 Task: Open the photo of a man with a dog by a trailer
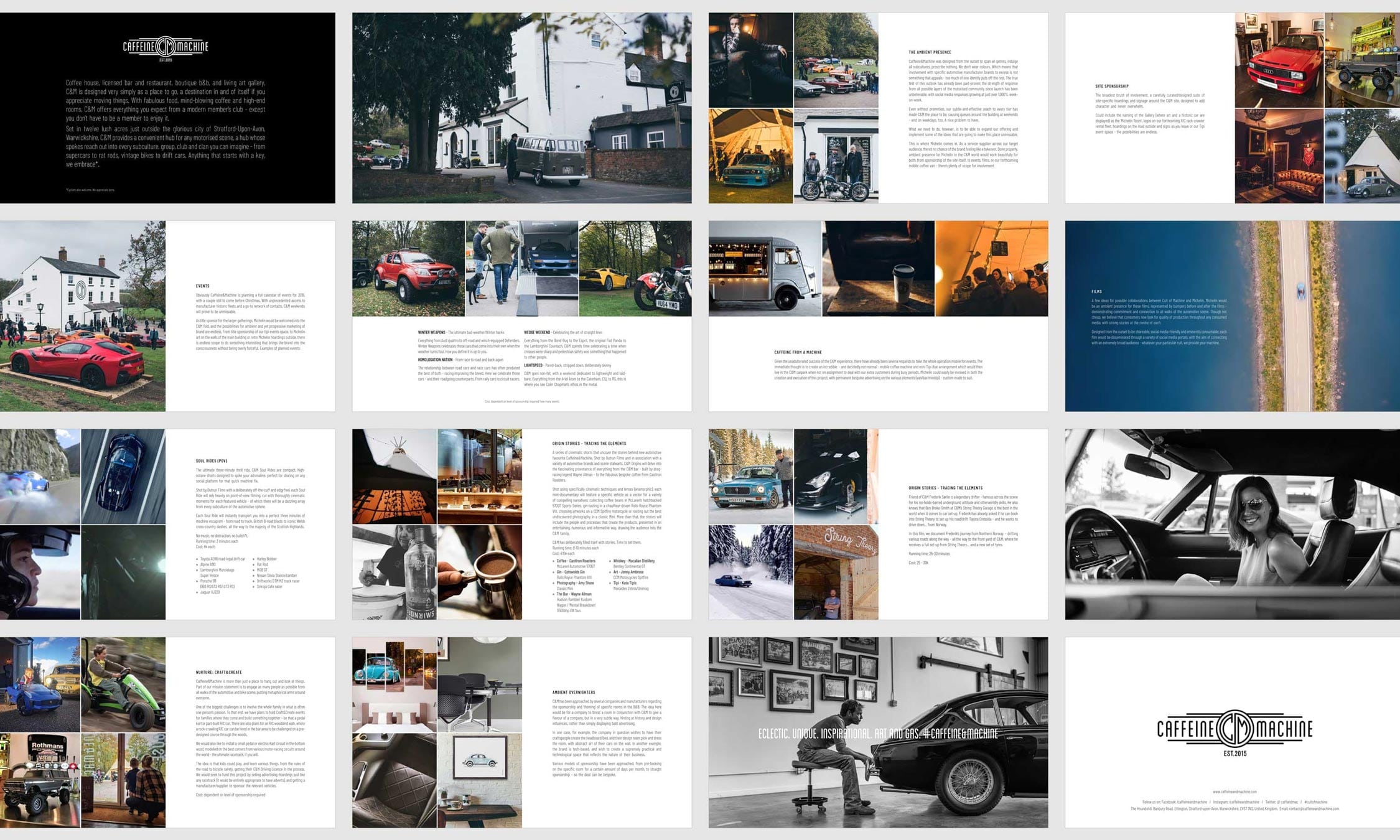tap(522, 269)
